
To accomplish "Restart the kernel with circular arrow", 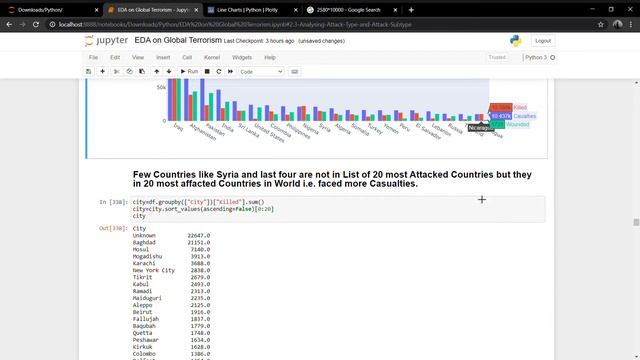I will tap(219, 71).
